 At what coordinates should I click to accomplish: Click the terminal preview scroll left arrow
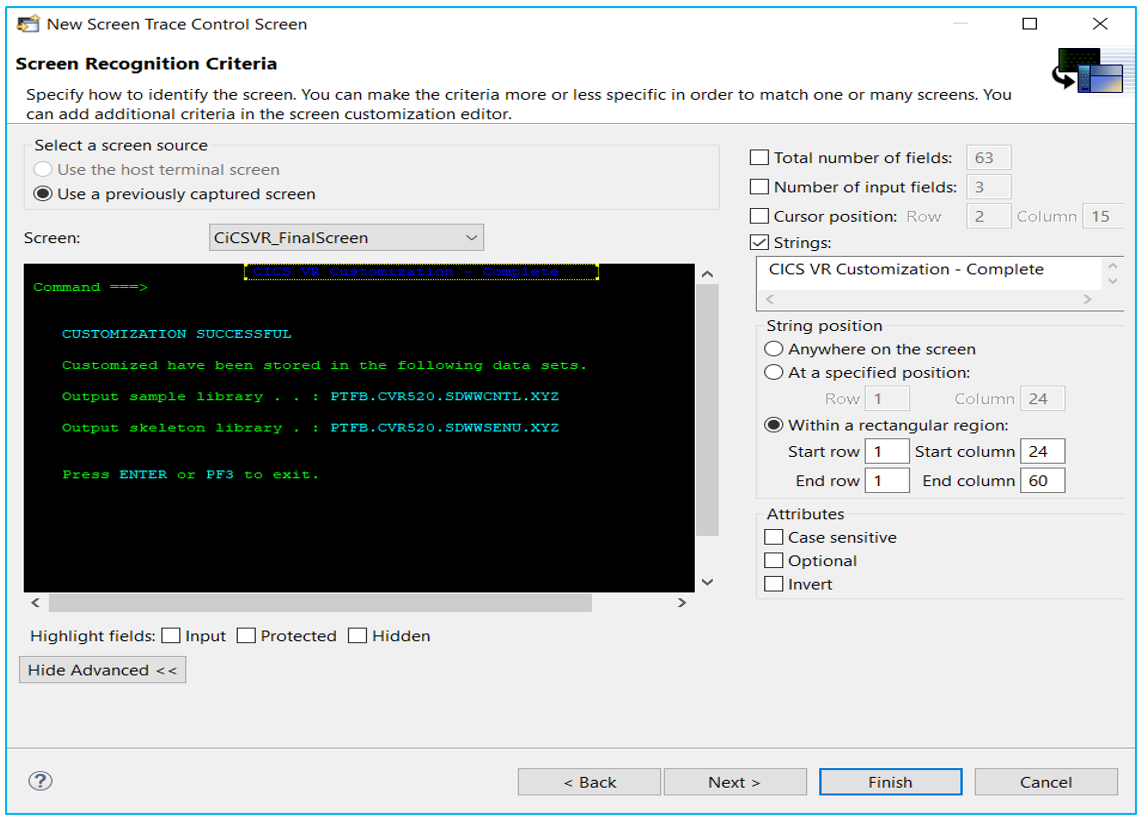(x=35, y=603)
